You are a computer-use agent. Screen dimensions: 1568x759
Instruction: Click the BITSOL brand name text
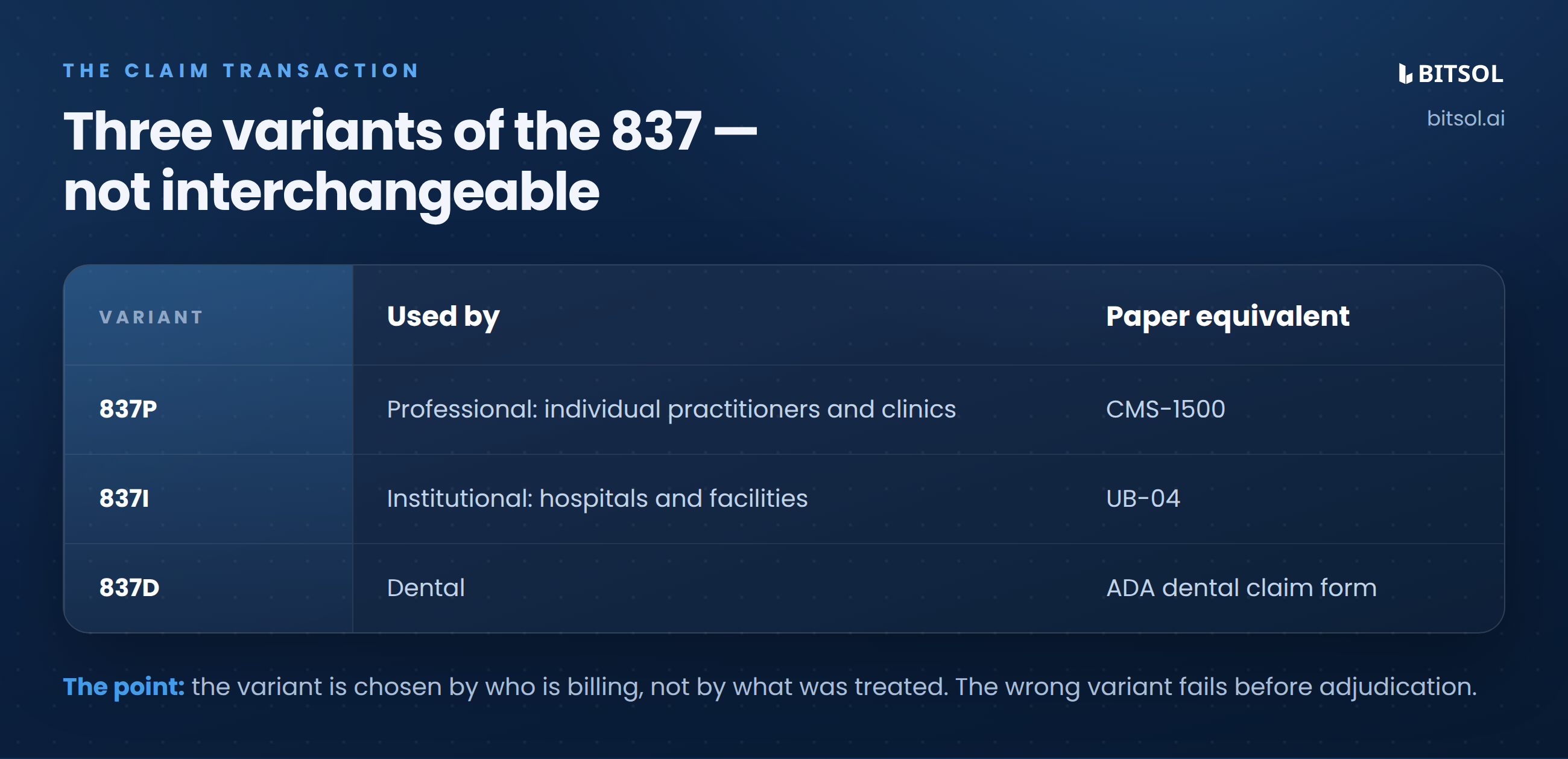click(1460, 74)
